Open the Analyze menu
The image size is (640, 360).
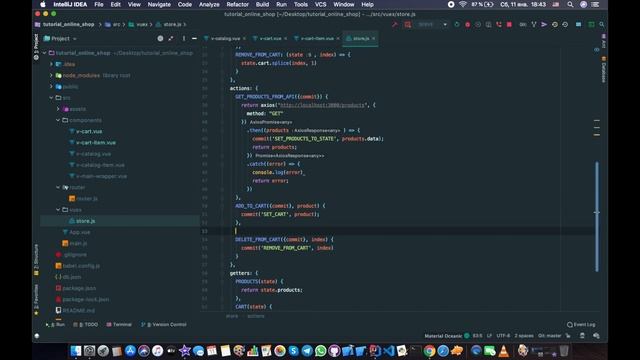(x=209, y=4)
